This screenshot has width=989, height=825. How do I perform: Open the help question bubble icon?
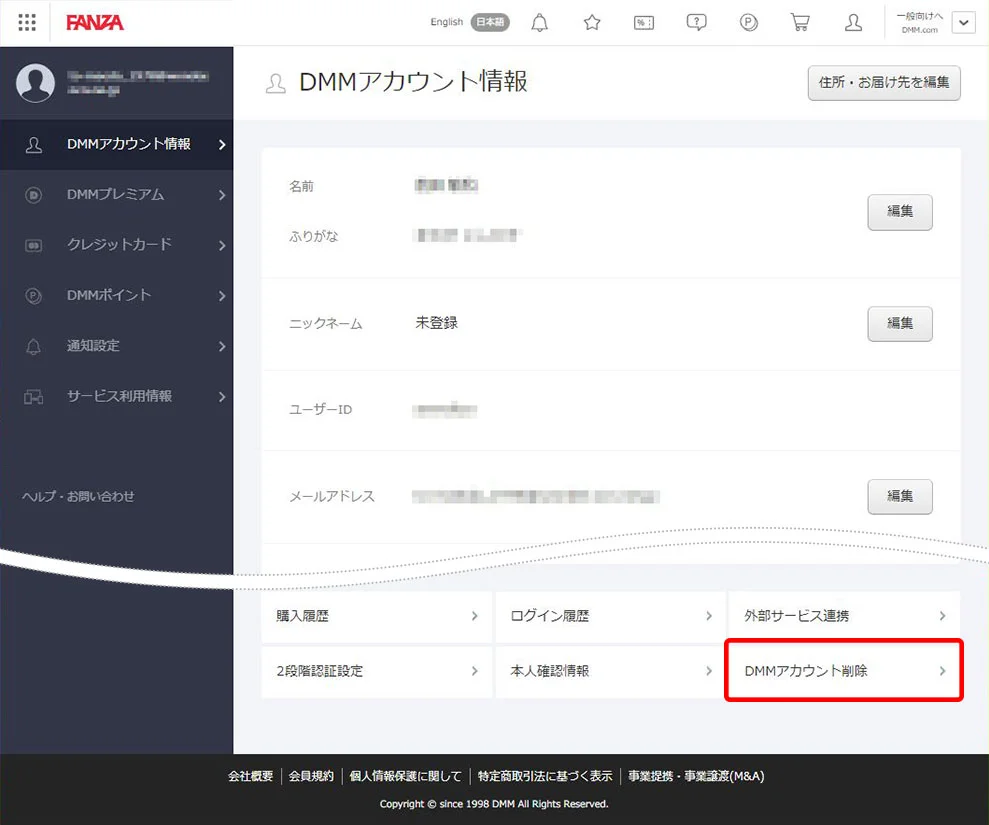click(697, 22)
